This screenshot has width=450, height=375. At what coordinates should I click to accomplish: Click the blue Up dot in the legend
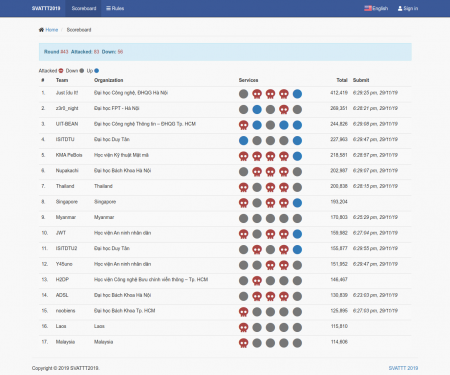tap(97, 71)
